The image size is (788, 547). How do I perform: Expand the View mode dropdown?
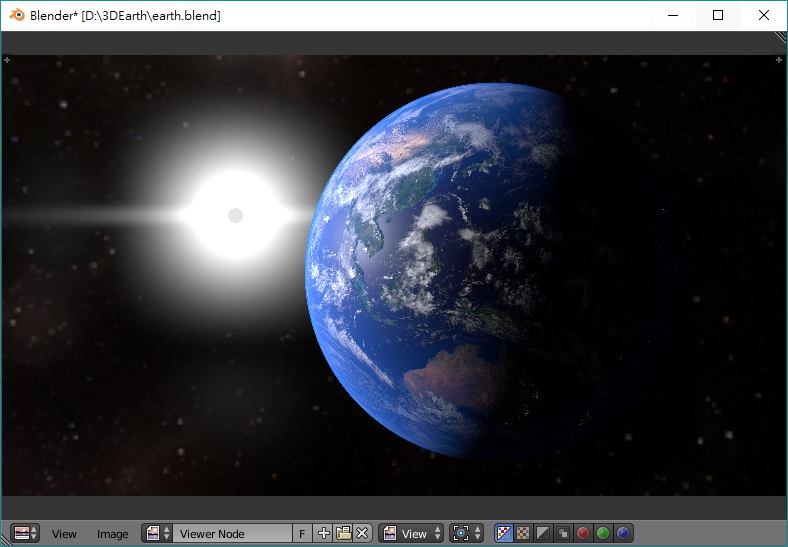412,534
